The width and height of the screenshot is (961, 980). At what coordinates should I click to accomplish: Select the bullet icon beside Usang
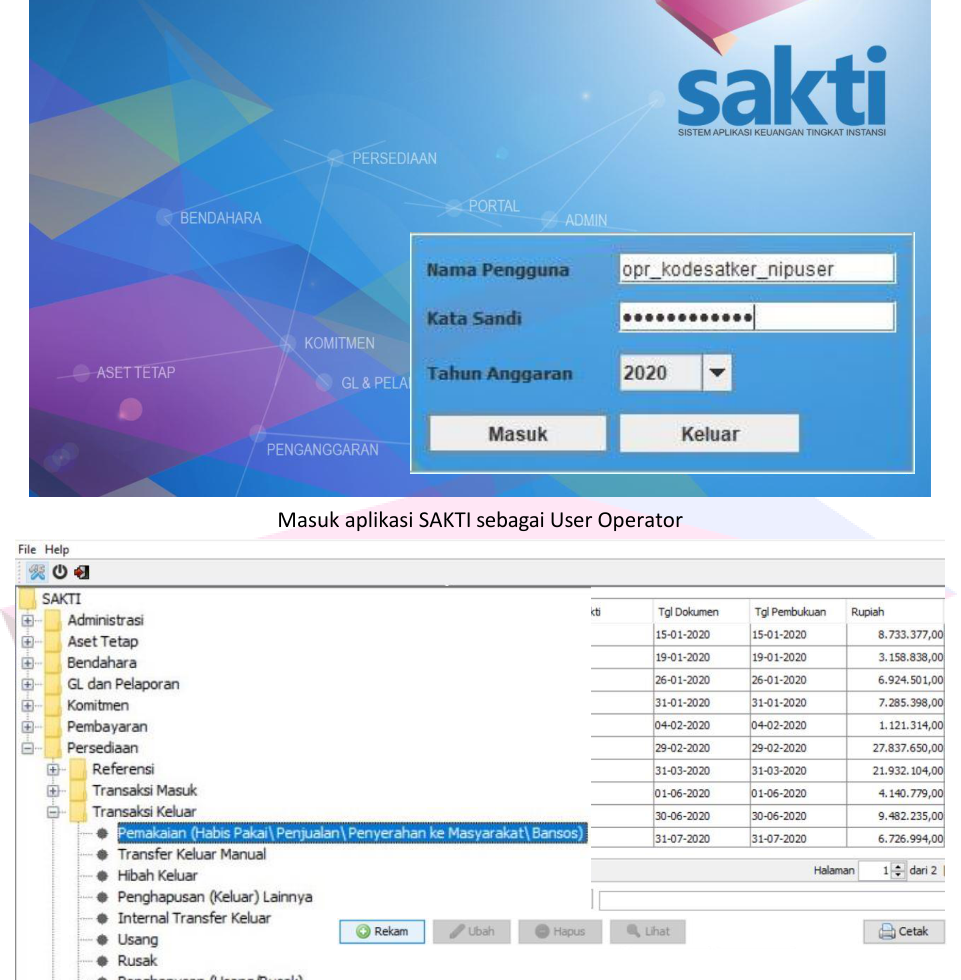point(103,940)
